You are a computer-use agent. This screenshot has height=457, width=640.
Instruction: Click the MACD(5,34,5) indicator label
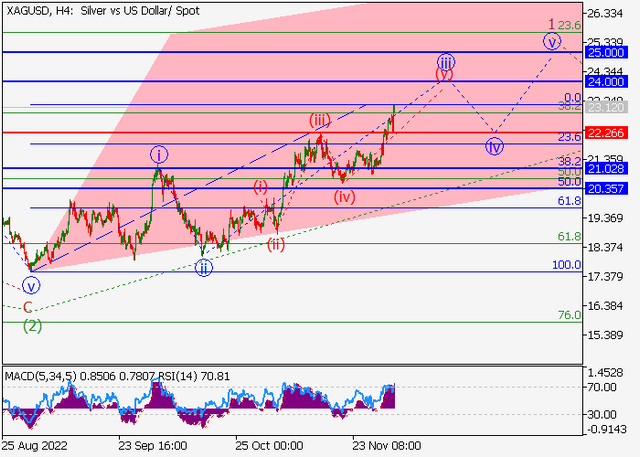pyautogui.click(x=41, y=376)
